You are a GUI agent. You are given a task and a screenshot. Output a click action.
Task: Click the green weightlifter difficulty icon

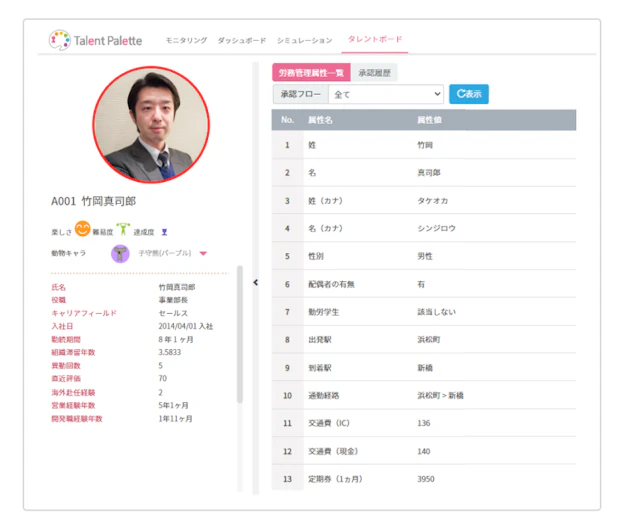pos(123,229)
